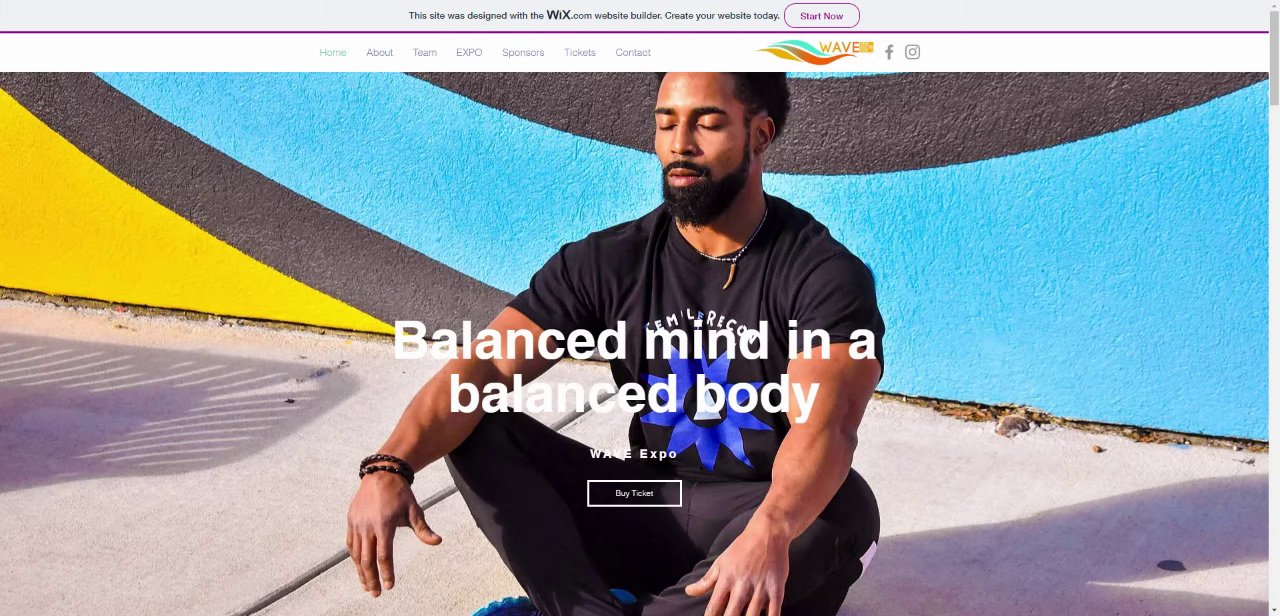1280x616 pixels.
Task: Go to the Contact page
Action: 633,52
